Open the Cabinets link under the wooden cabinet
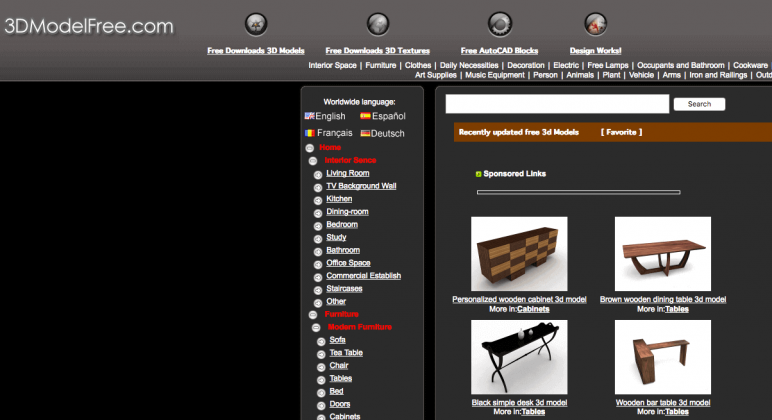Viewport: 772px width, 420px height. pos(533,309)
